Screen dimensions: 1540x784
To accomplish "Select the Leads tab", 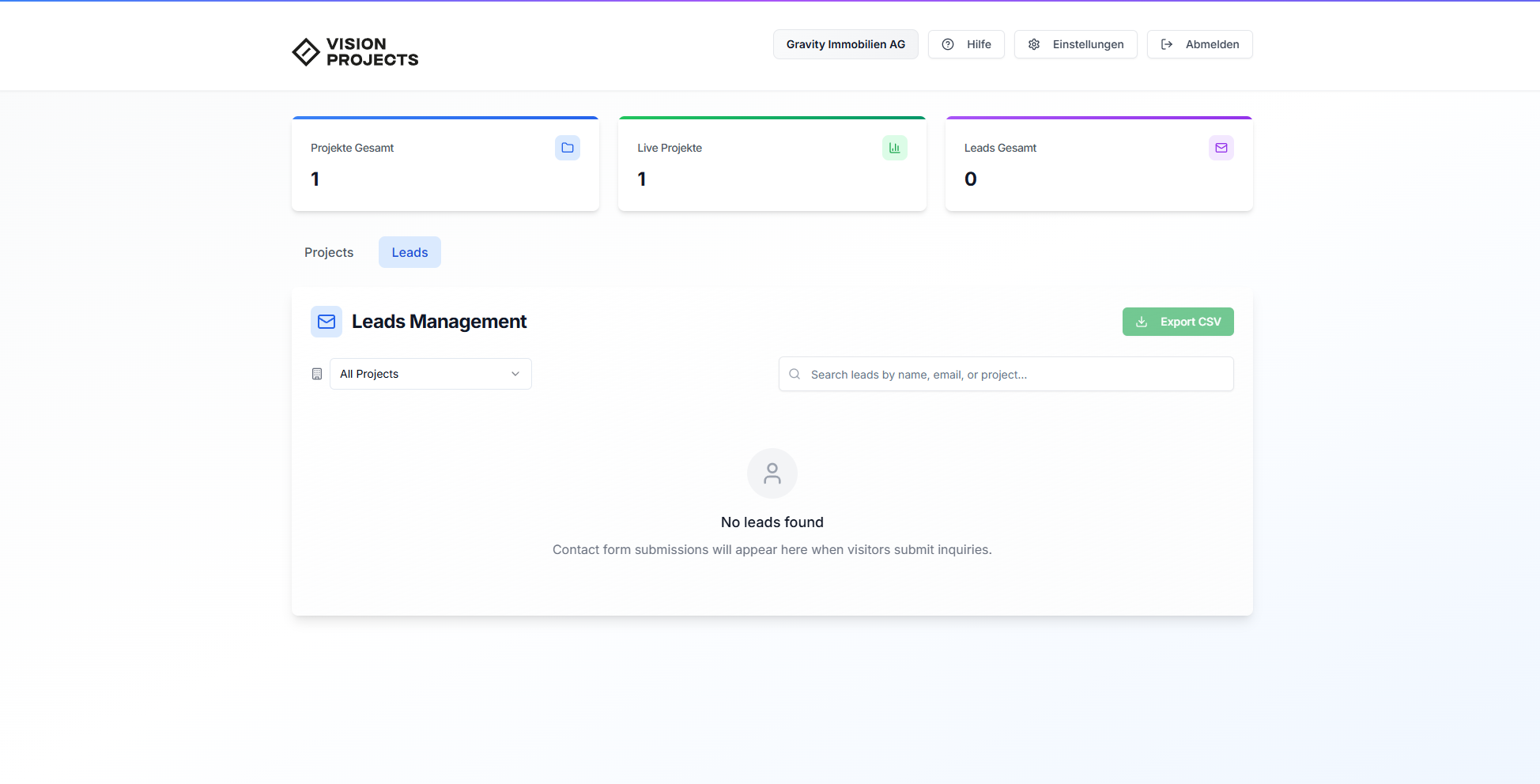I will 410,252.
